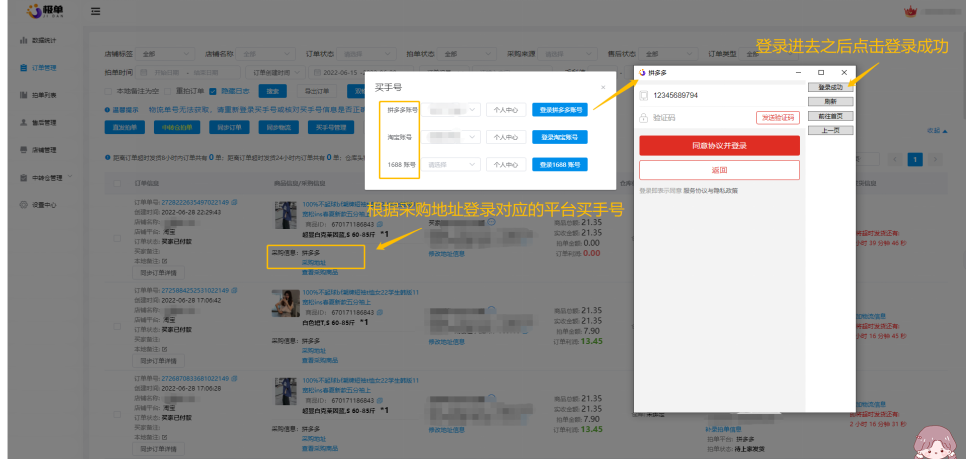
Task: Click the 登录淘宝账号 button
Action: coord(559,137)
